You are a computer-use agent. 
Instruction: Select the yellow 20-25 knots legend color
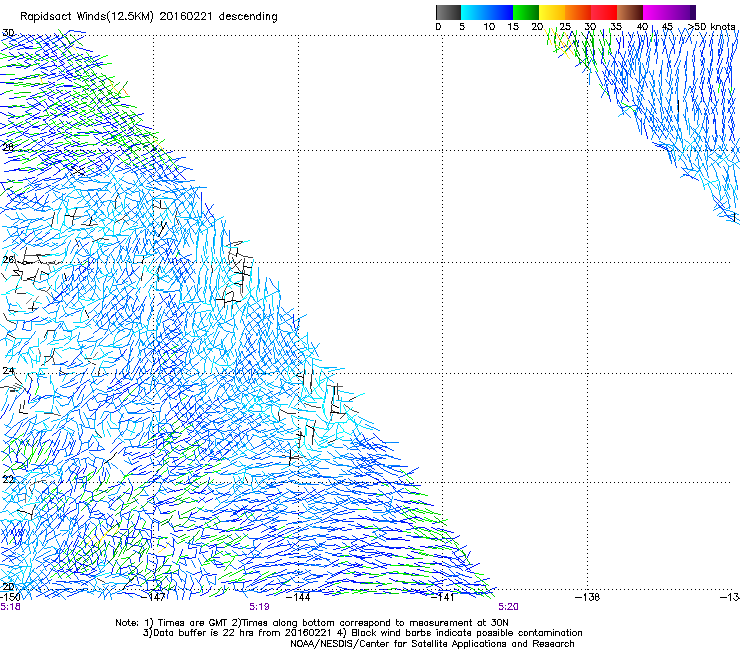pos(552,12)
